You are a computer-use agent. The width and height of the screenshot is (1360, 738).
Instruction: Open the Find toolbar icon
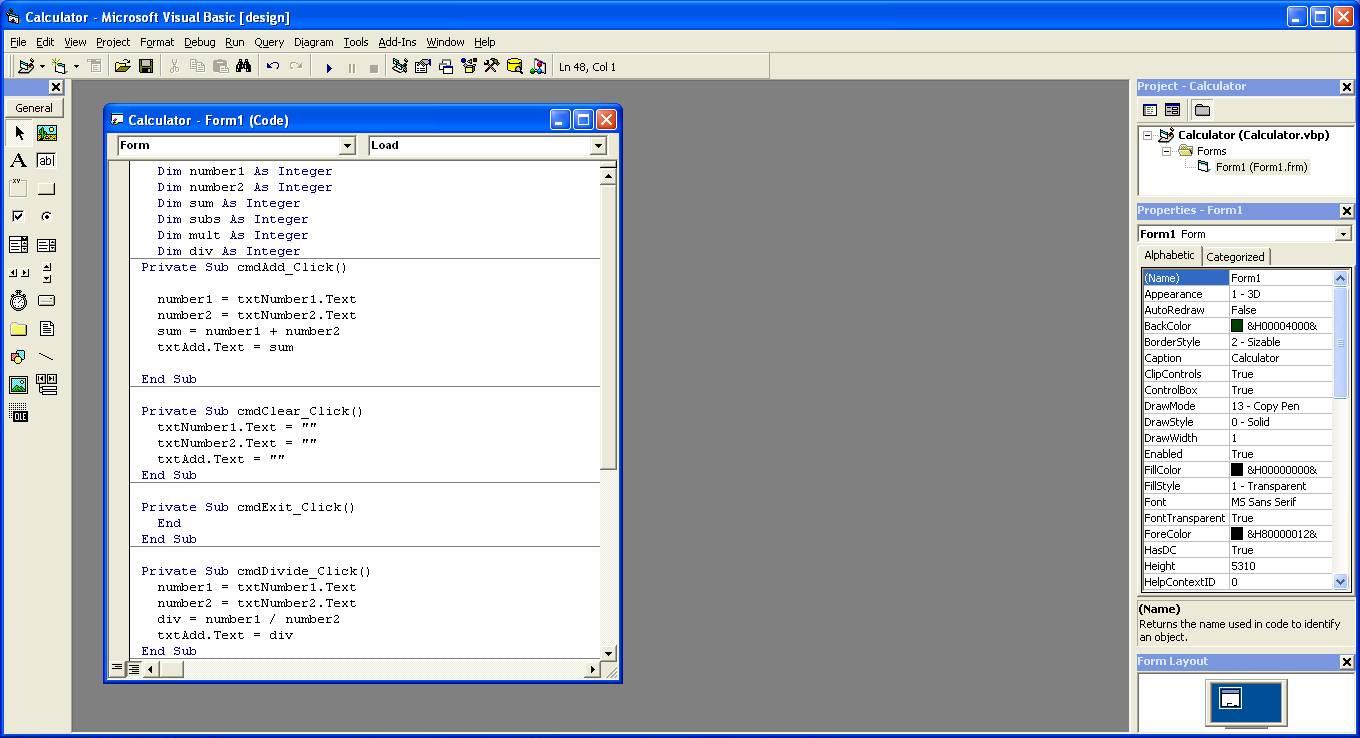(x=244, y=66)
